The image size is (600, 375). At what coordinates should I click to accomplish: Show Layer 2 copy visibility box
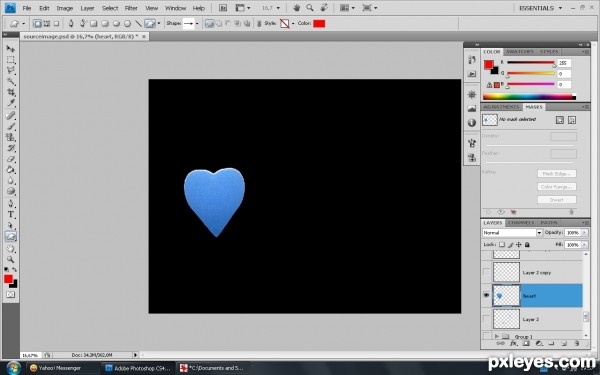pyautogui.click(x=486, y=272)
